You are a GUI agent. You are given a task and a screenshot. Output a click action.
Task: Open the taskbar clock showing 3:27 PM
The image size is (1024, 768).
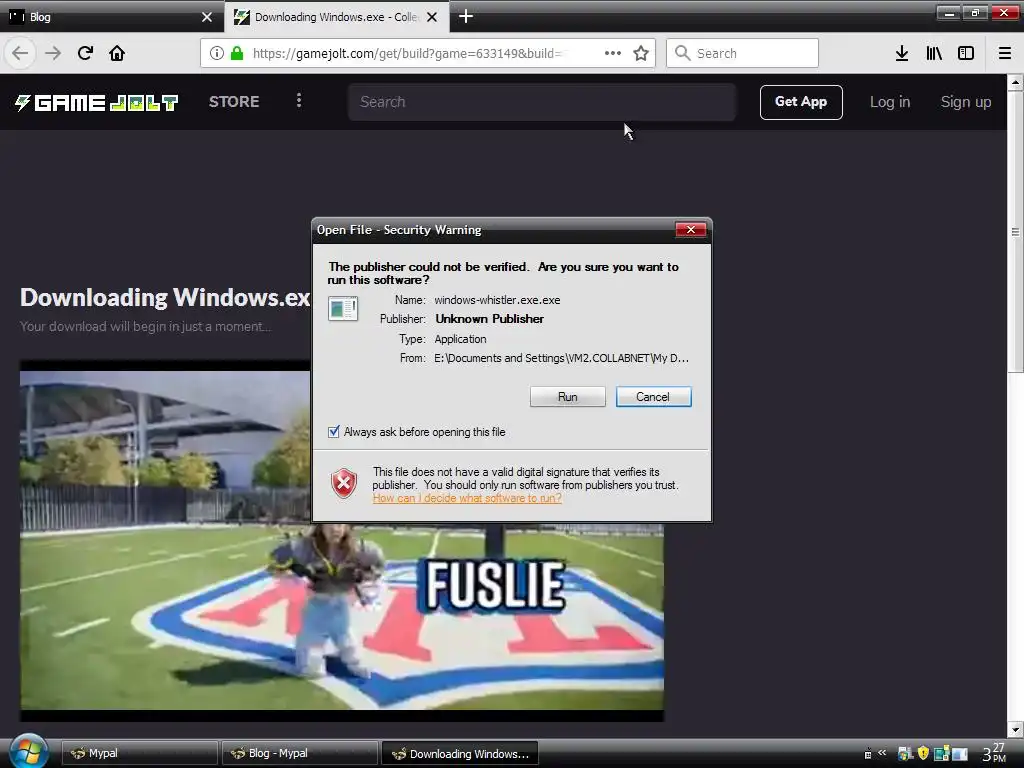(995, 753)
